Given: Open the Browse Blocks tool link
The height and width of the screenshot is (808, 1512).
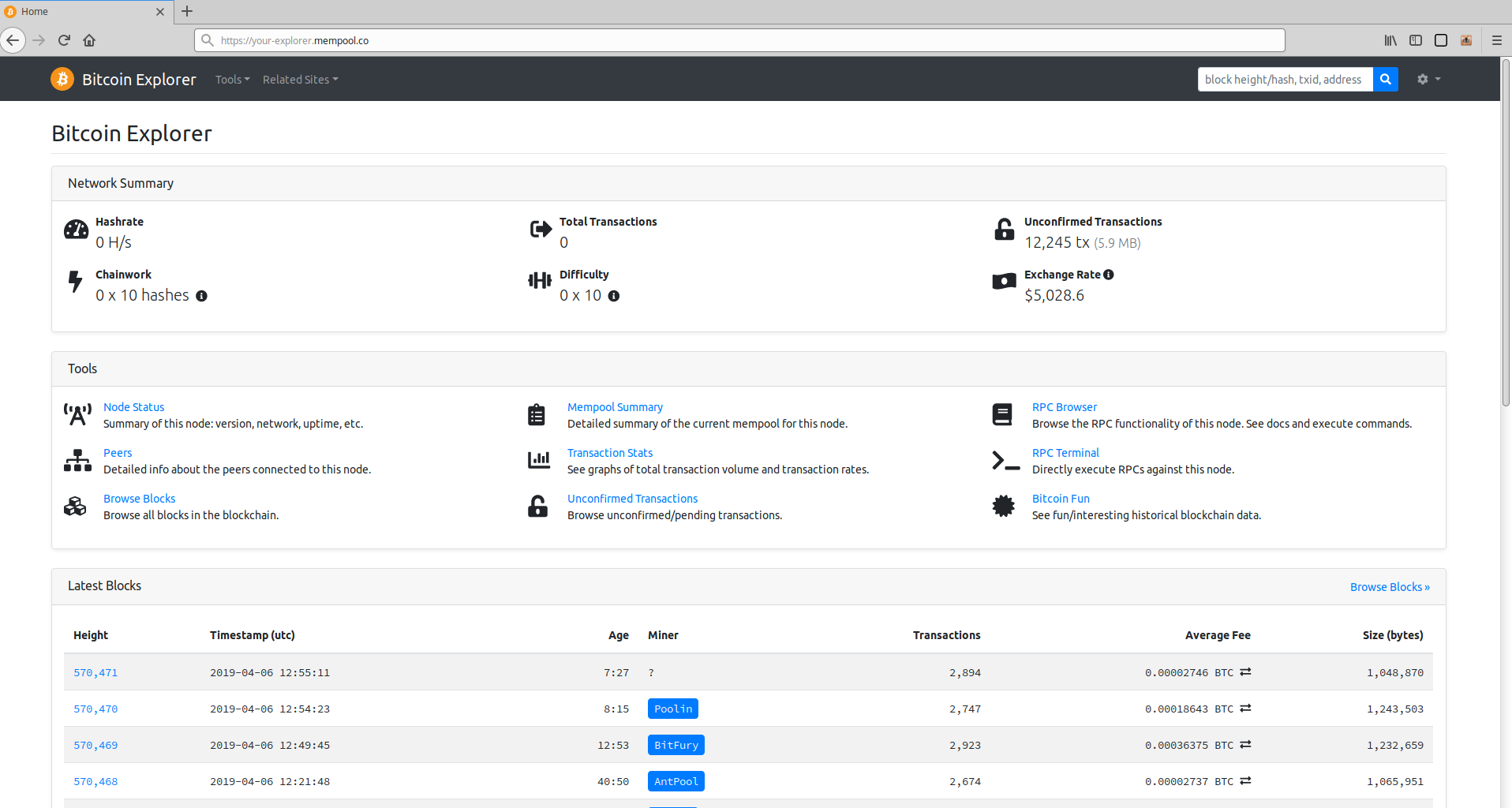Looking at the screenshot, I should 139,499.
